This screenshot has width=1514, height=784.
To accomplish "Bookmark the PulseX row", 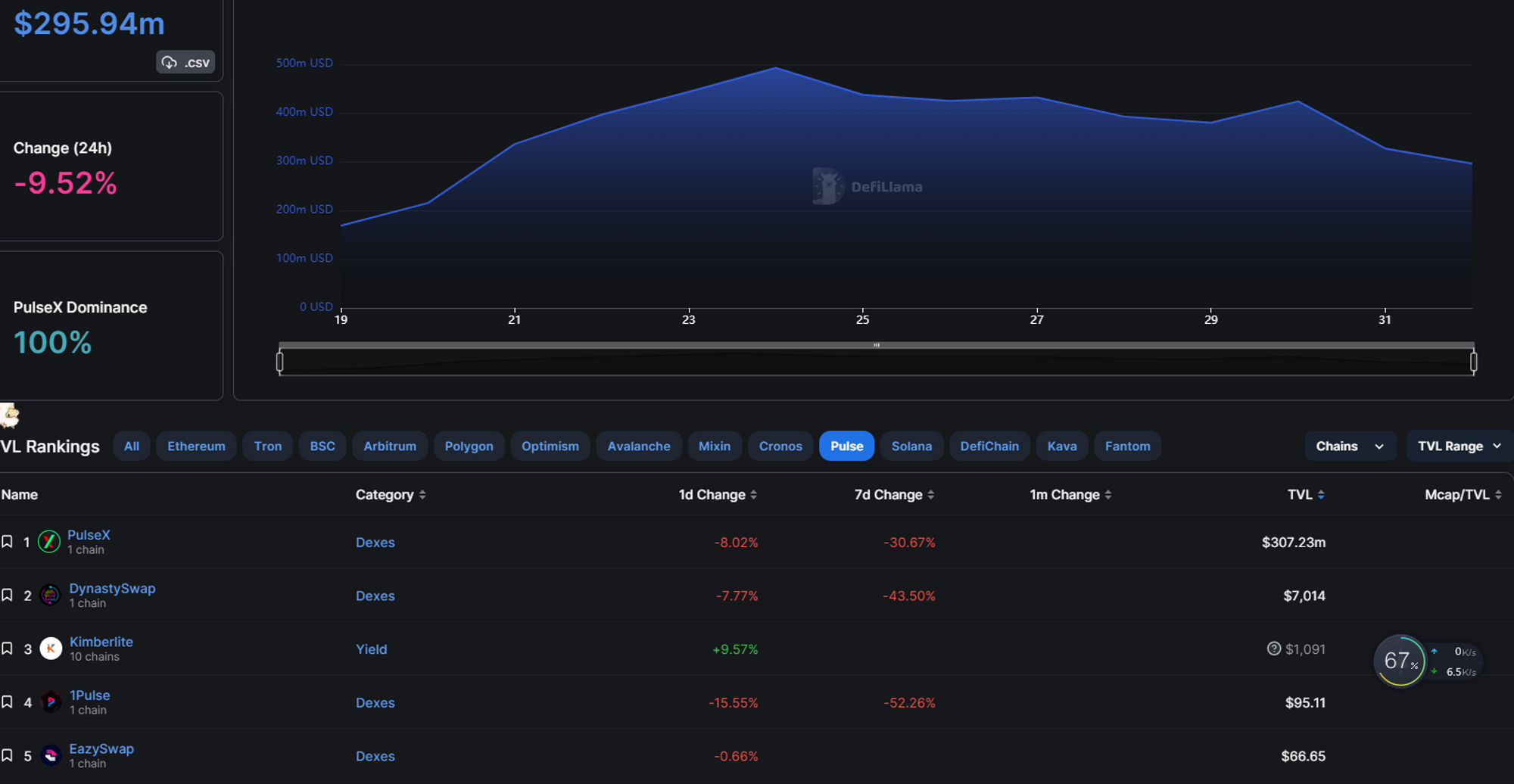I will pos(8,542).
